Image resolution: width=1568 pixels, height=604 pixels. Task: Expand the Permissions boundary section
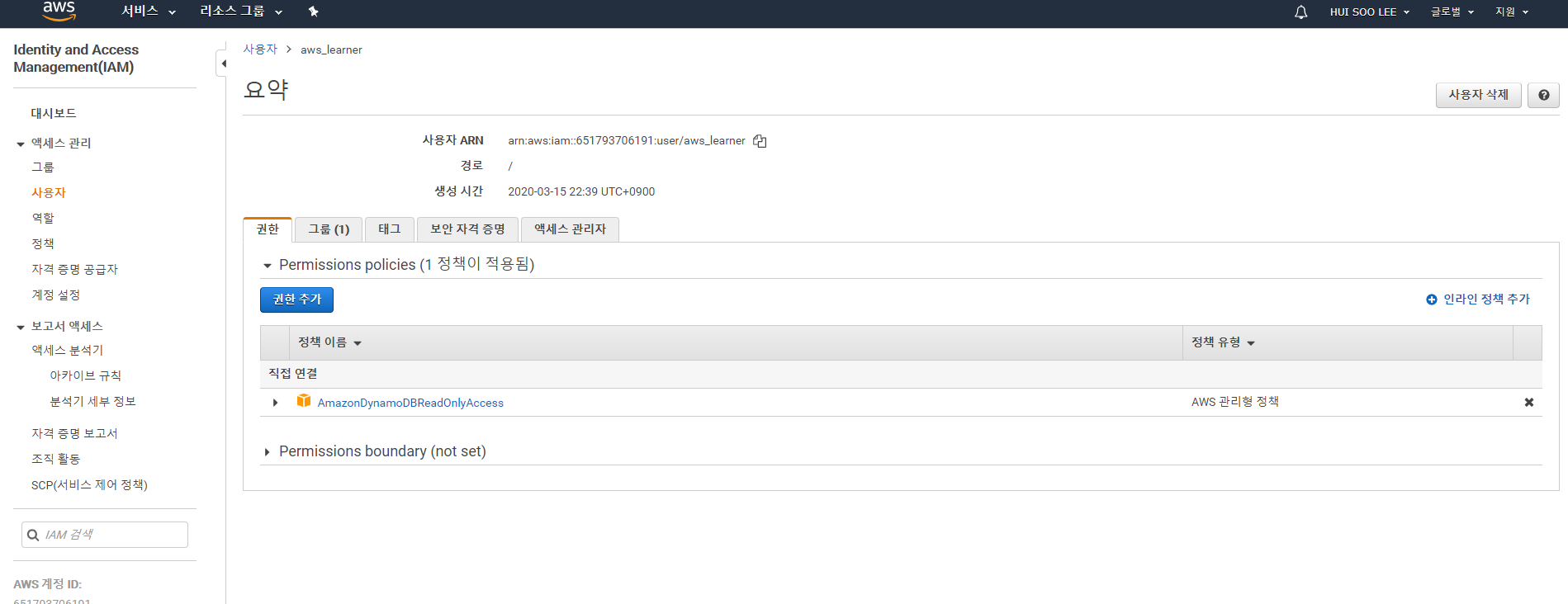click(267, 452)
